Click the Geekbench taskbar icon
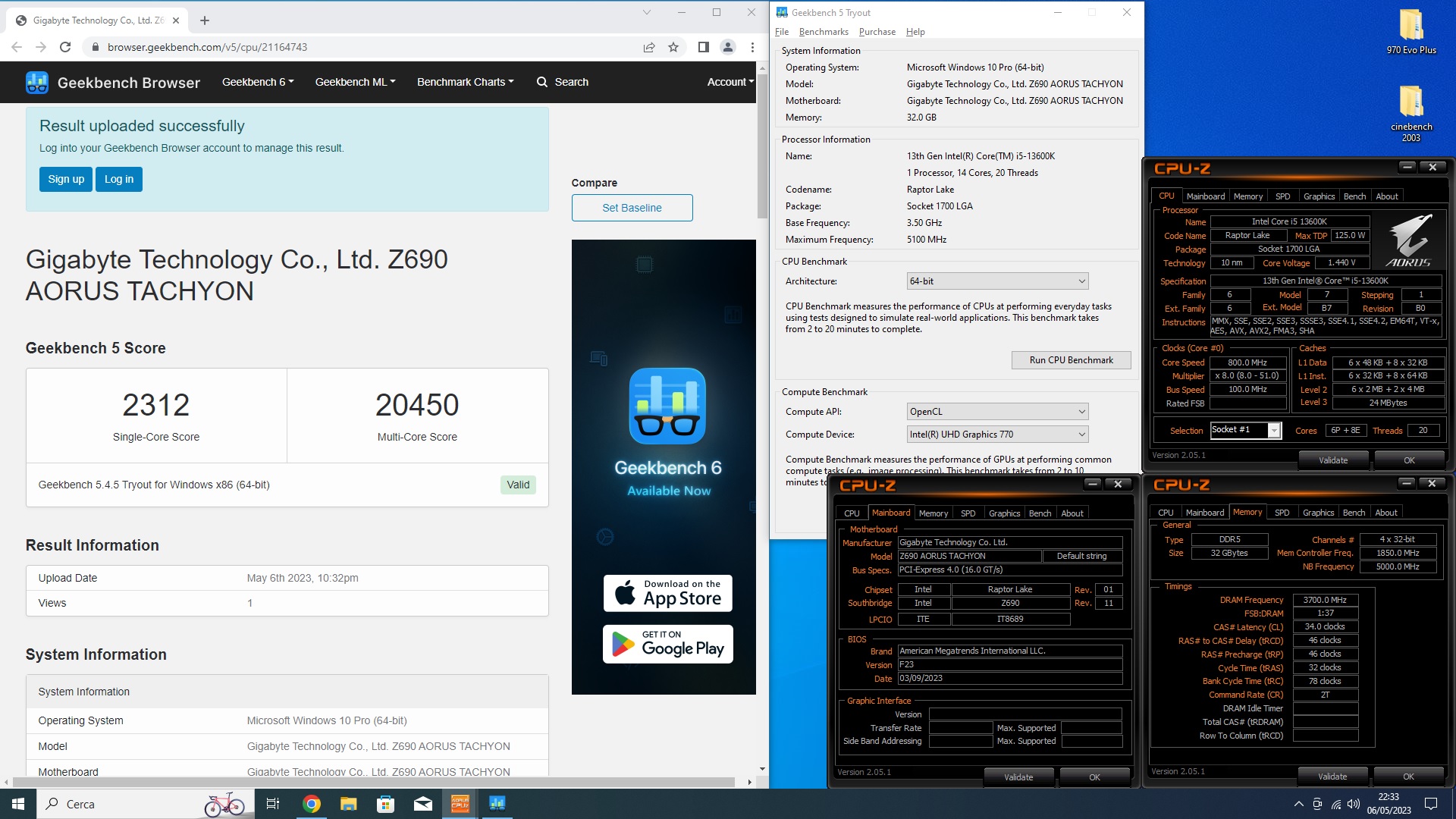This screenshot has width=1456, height=819. pos(497,804)
